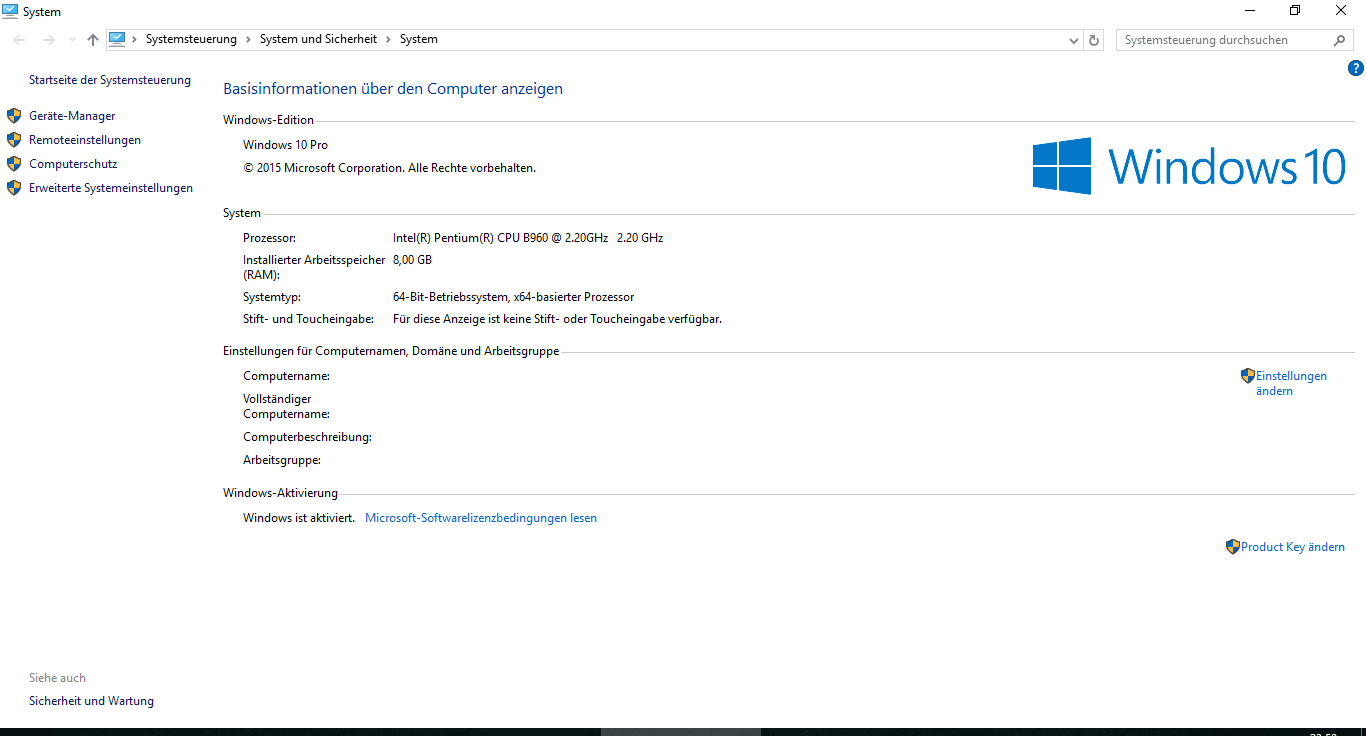Click the shield icon beside Computerschutz
This screenshot has width=1366, height=736.
[14, 164]
